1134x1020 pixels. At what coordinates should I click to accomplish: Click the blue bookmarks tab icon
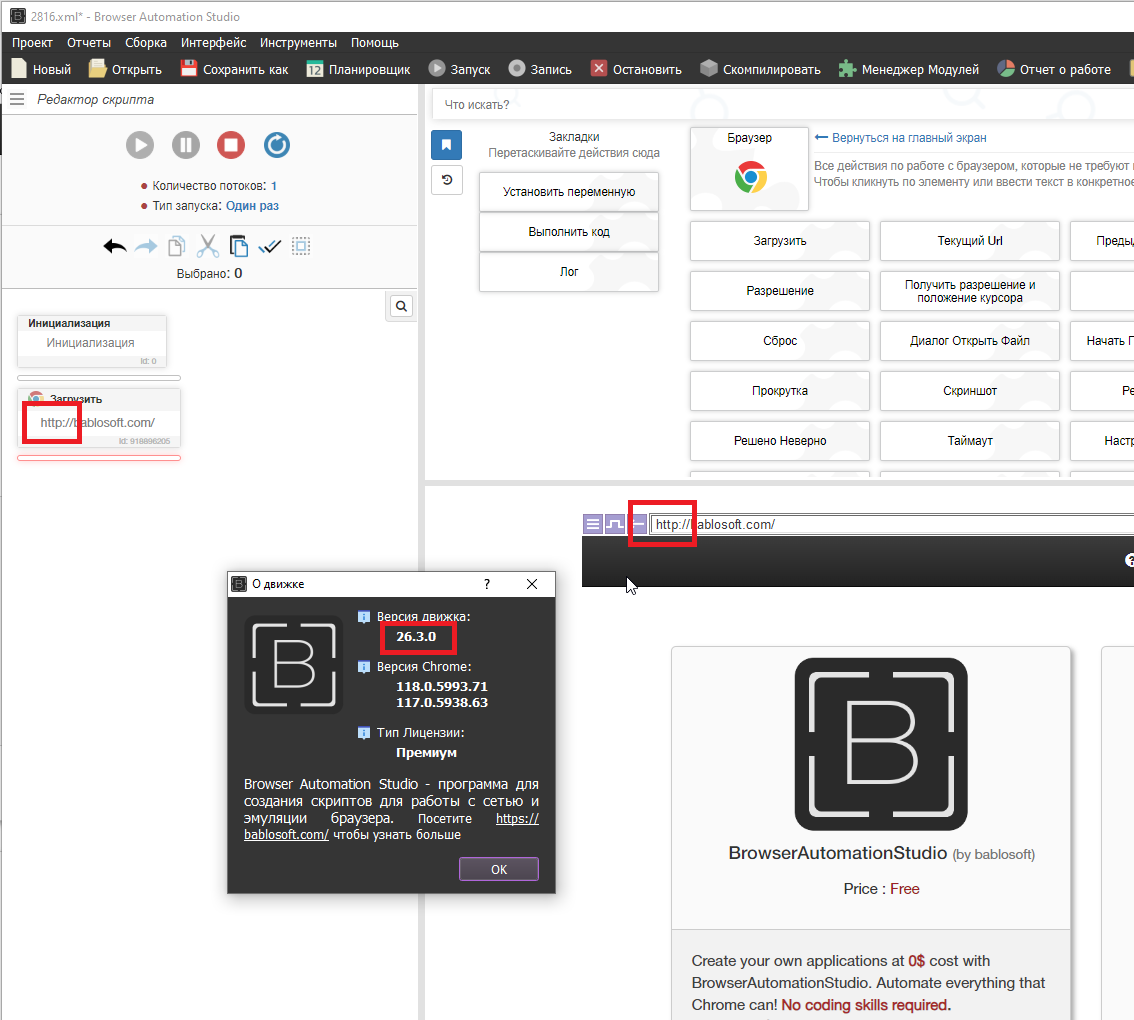pos(446,145)
